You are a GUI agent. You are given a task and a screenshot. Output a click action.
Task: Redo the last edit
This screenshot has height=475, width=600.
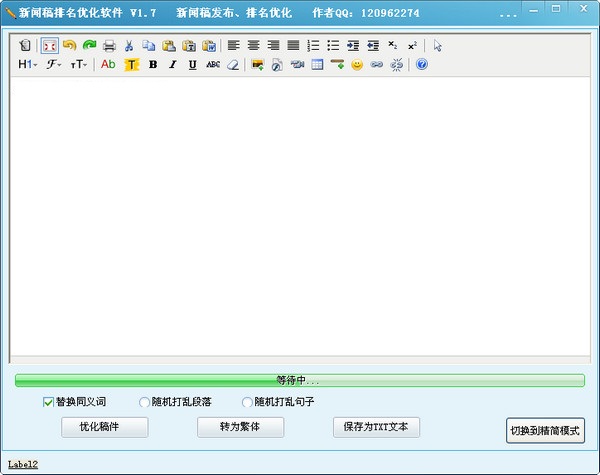click(90, 46)
